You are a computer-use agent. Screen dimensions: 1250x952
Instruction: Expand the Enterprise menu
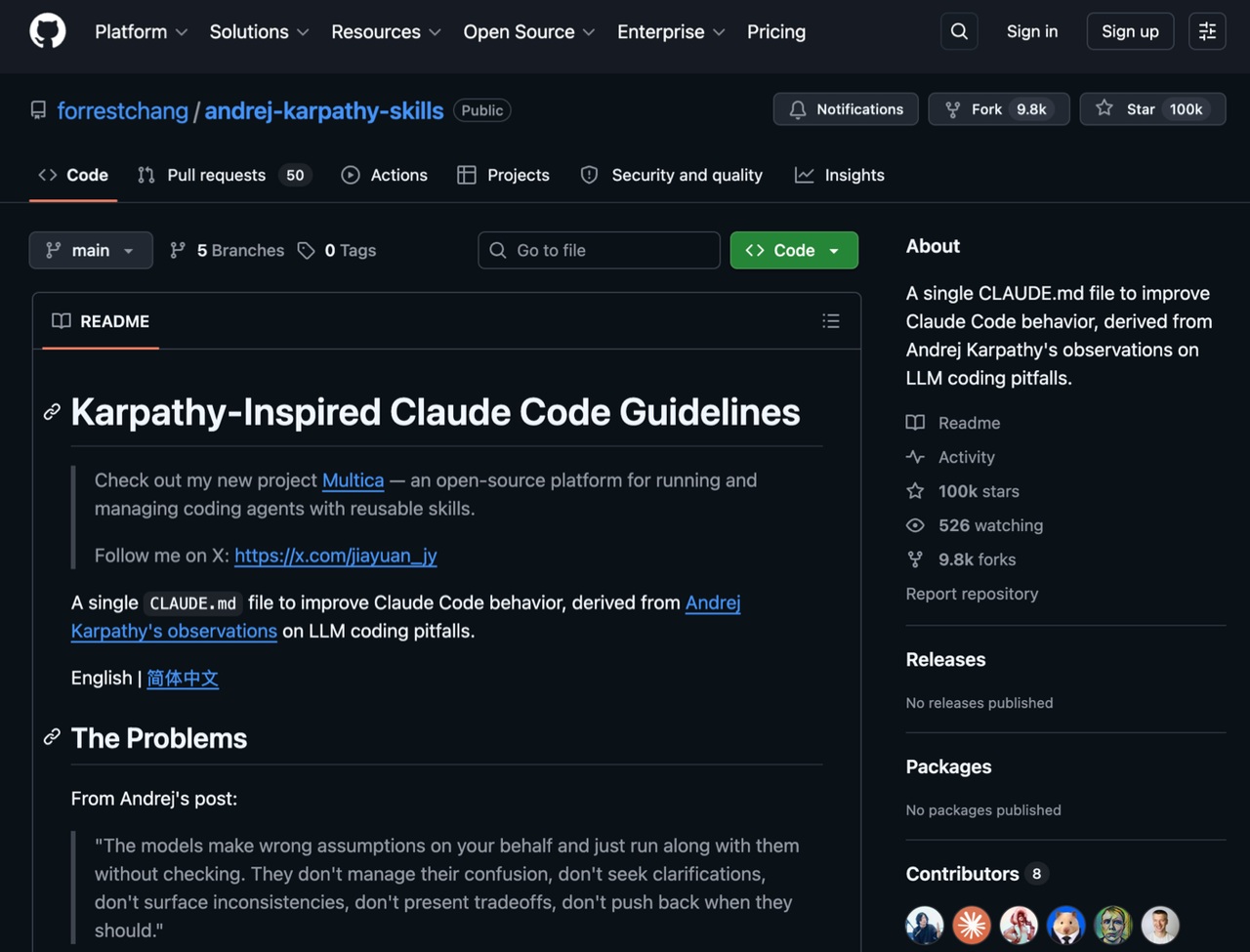click(671, 31)
